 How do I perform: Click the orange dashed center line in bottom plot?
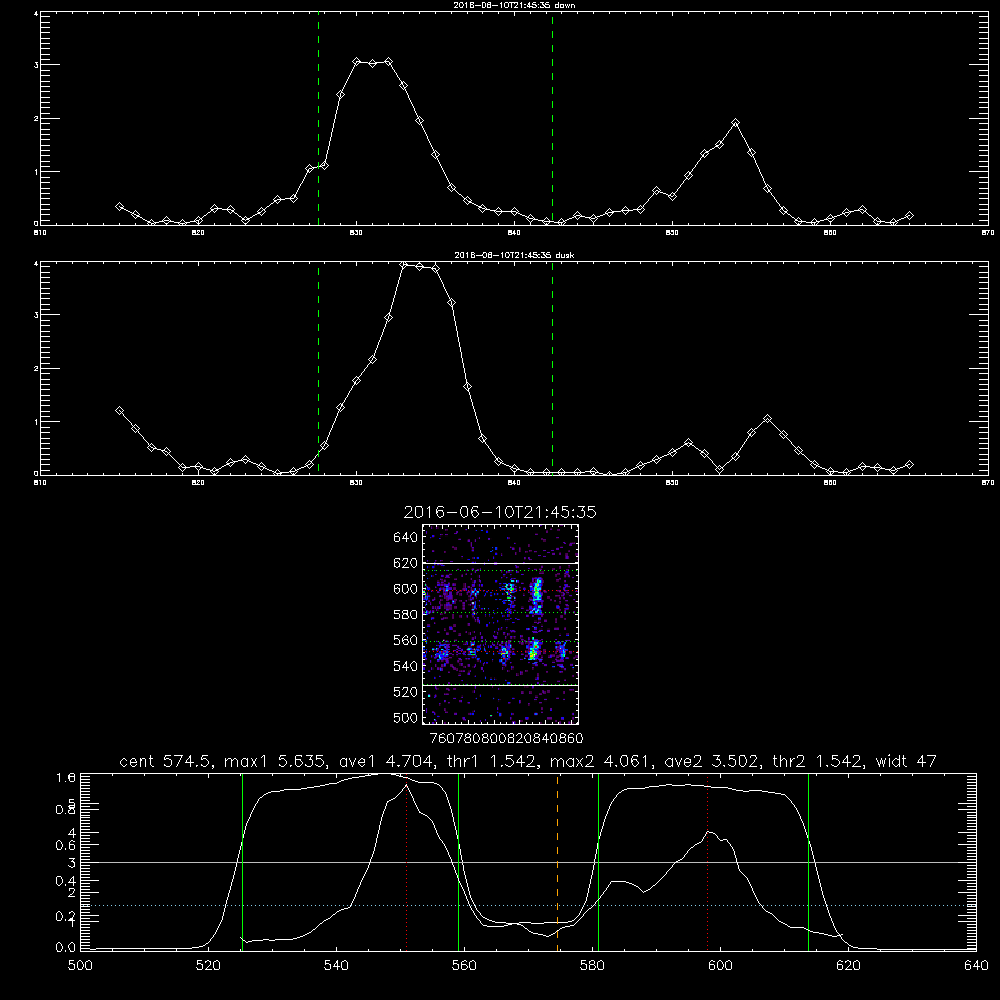point(557,862)
